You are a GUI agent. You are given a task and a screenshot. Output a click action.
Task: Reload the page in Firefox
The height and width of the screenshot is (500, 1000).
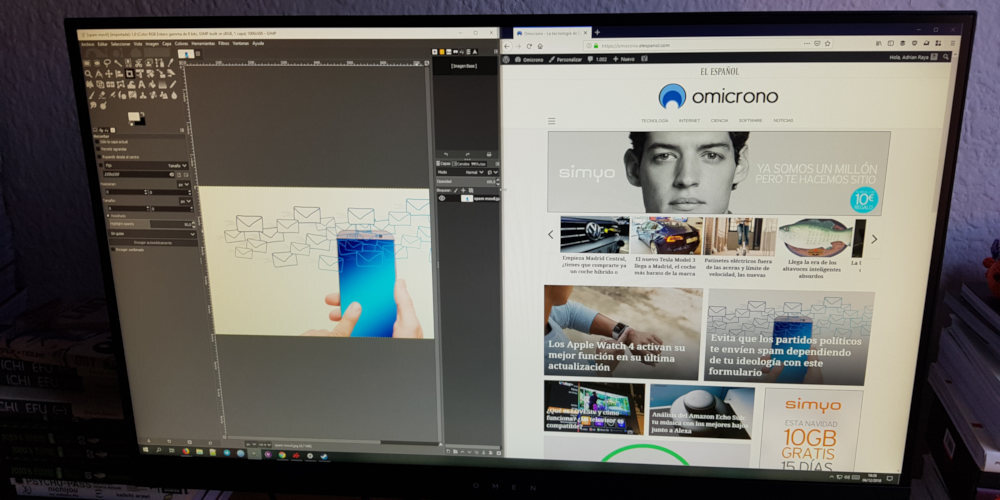point(529,46)
